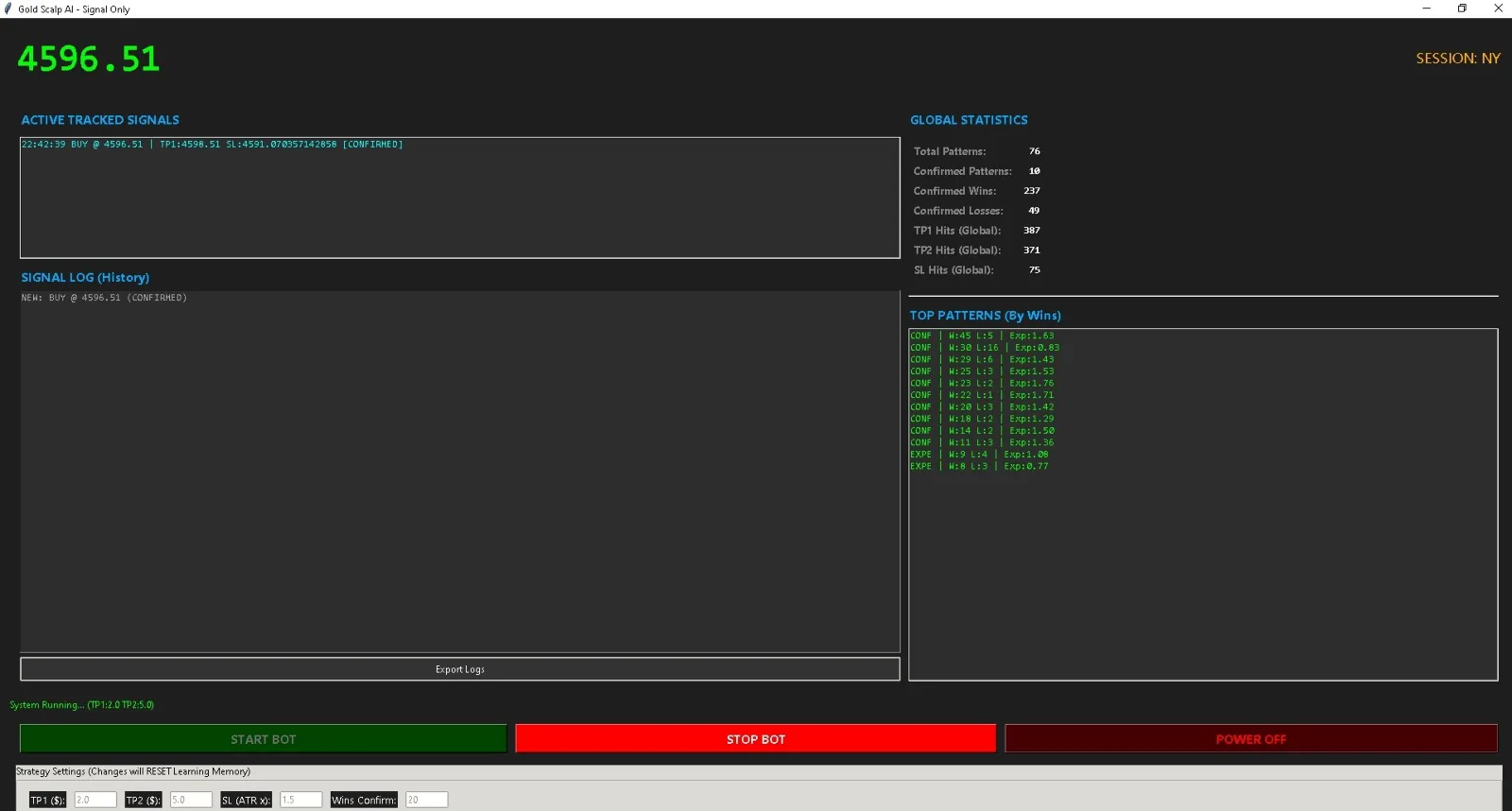This screenshot has height=811, width=1512.
Task: Close the Gold Scalp AI window
Action: 1498,9
